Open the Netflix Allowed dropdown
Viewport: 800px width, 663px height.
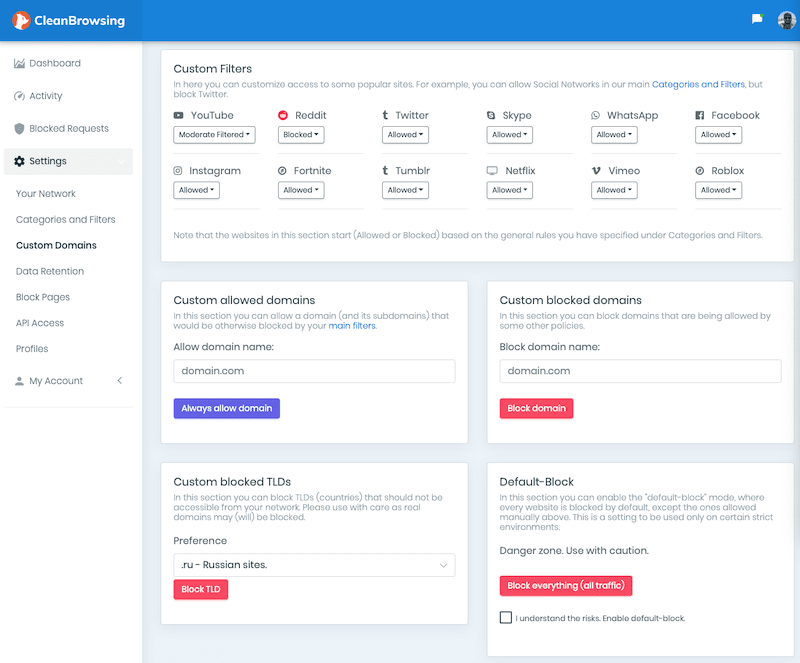point(510,190)
